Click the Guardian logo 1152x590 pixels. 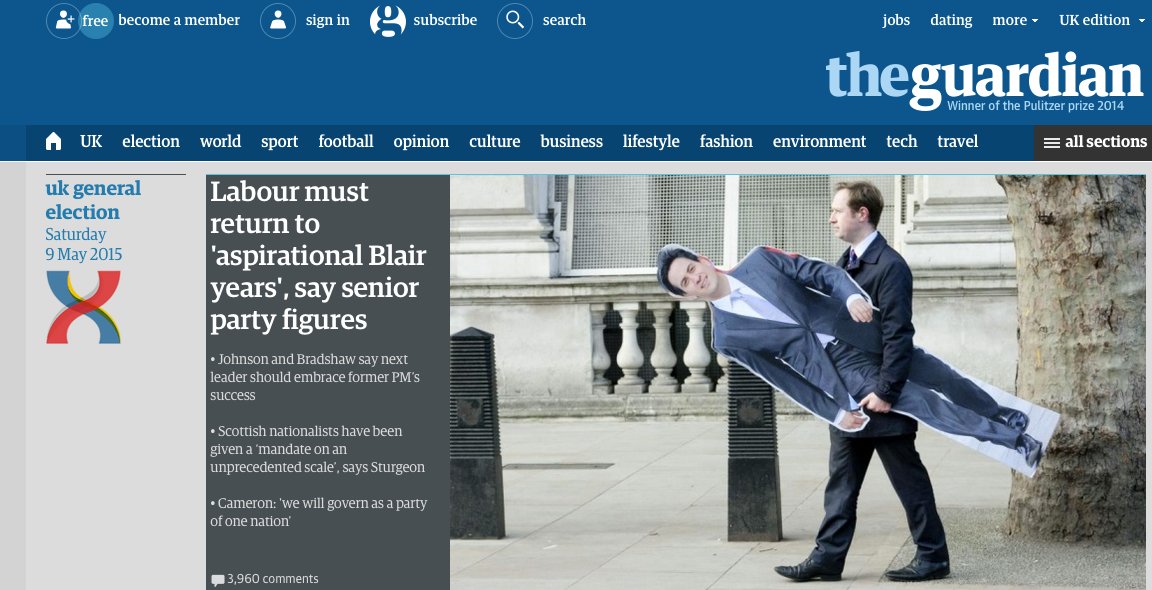pyautogui.click(x=984, y=79)
